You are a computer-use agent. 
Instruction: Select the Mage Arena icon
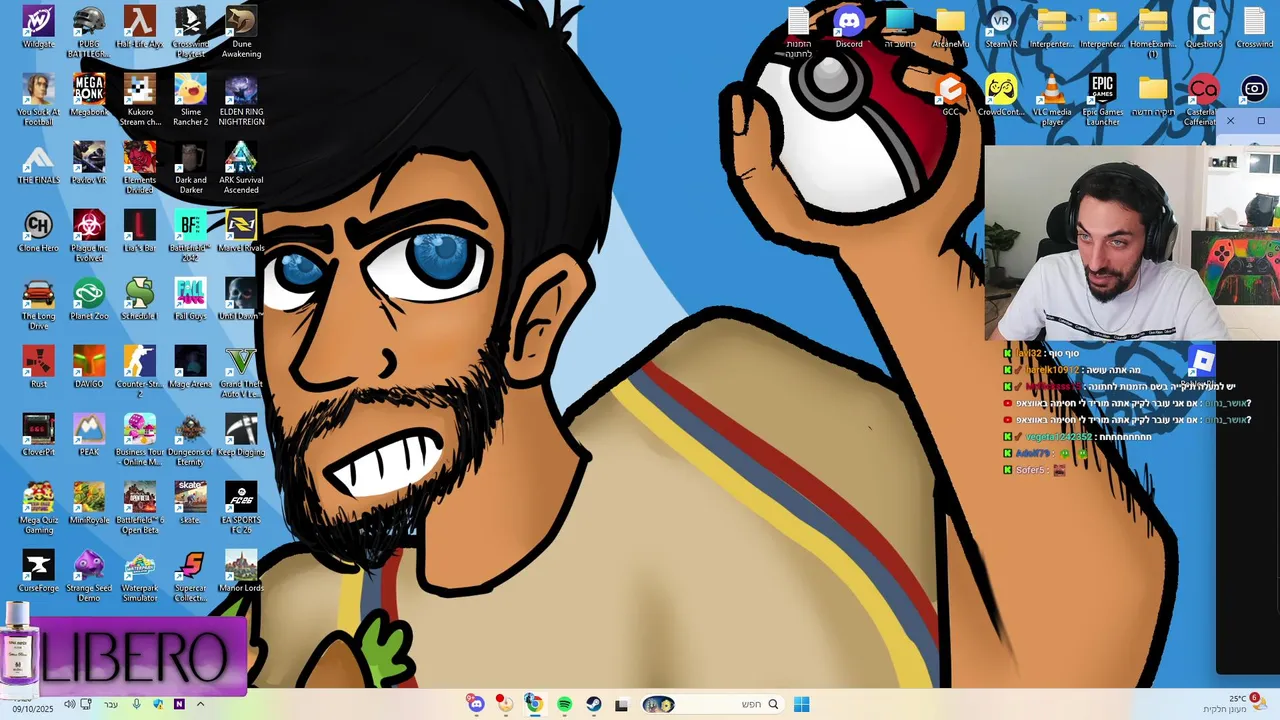pos(190,368)
